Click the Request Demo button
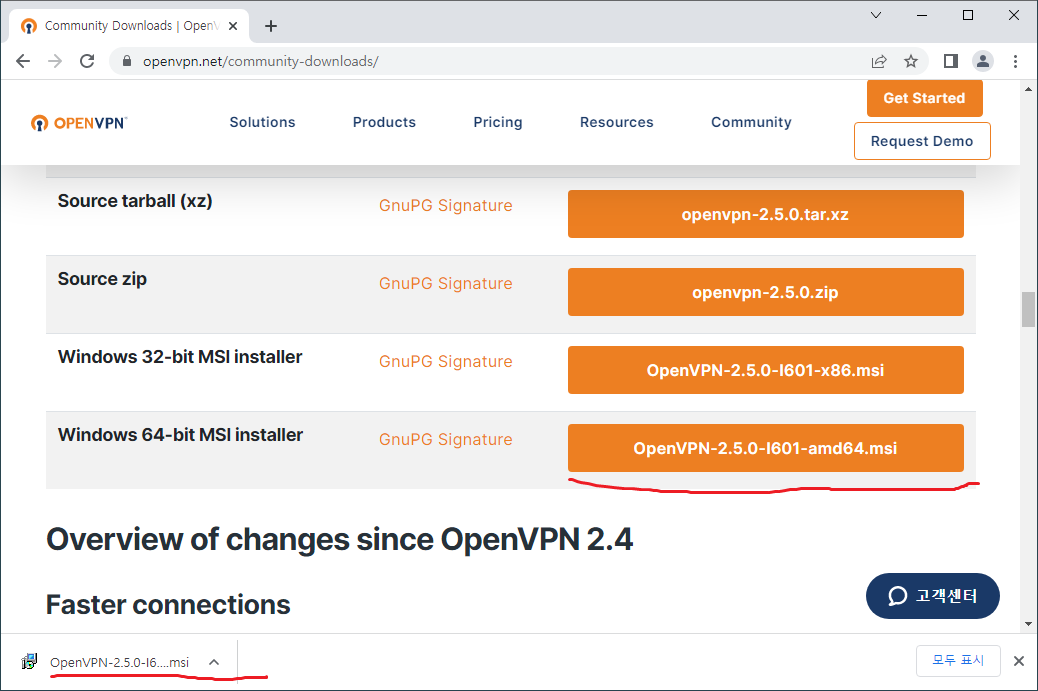The width and height of the screenshot is (1038, 691). coord(922,141)
